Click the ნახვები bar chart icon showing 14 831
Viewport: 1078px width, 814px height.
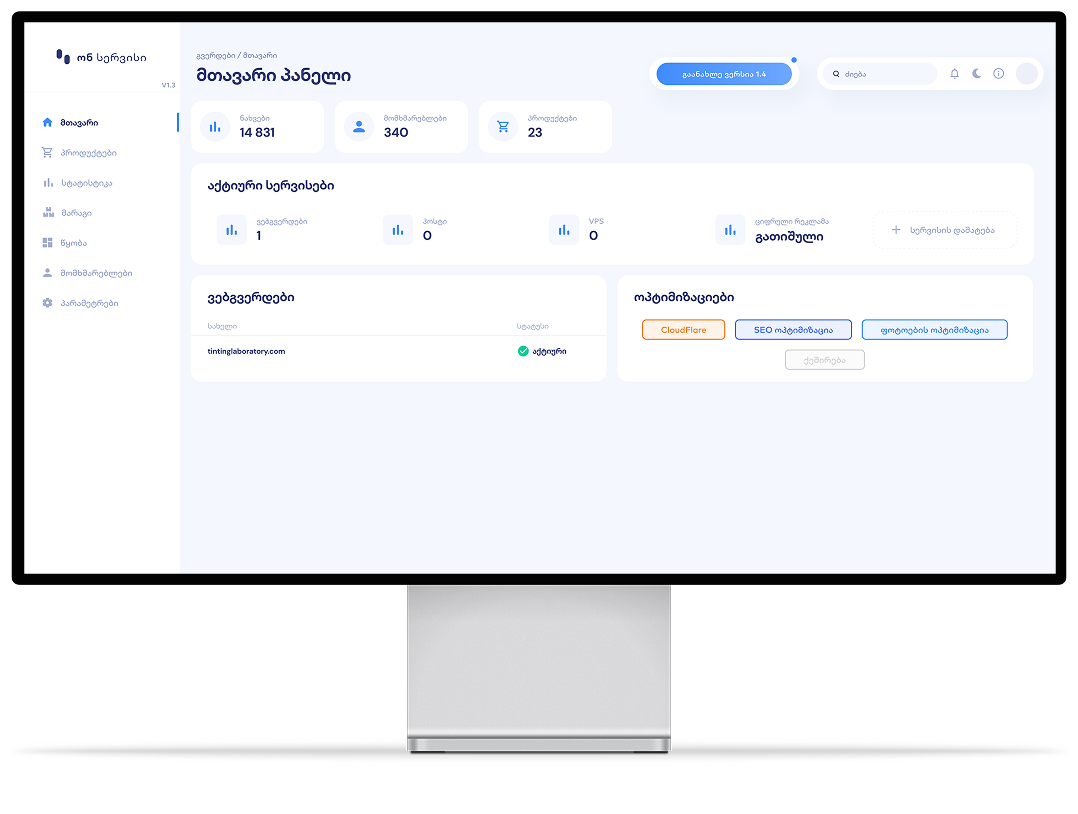pyautogui.click(x=214, y=126)
